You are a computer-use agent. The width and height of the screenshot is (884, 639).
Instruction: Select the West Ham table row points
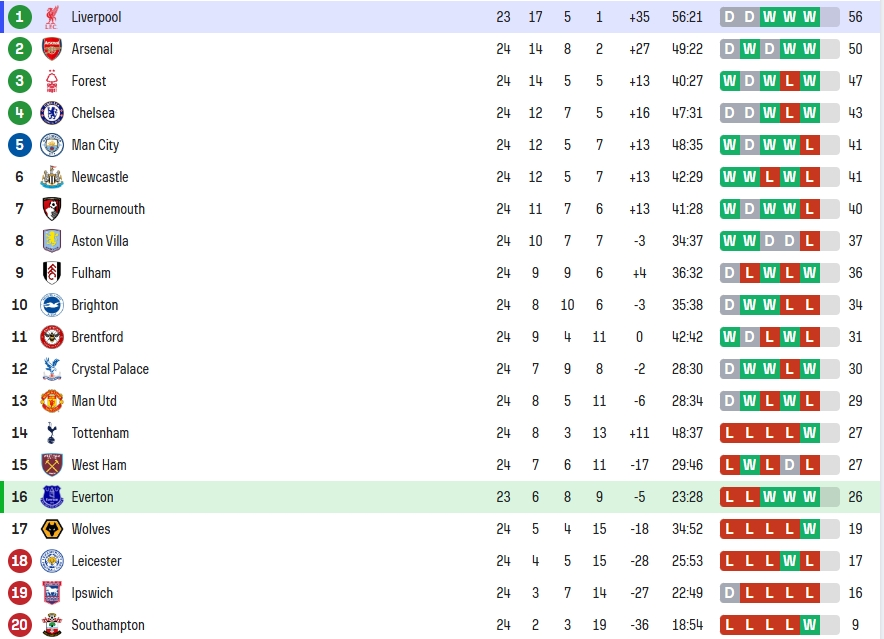coord(855,465)
